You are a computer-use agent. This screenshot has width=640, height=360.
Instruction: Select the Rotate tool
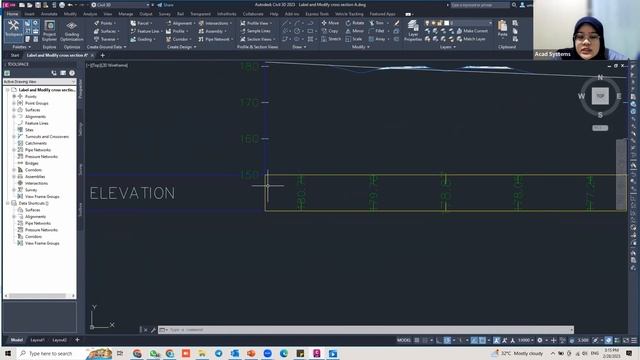pyautogui.click(x=355, y=23)
